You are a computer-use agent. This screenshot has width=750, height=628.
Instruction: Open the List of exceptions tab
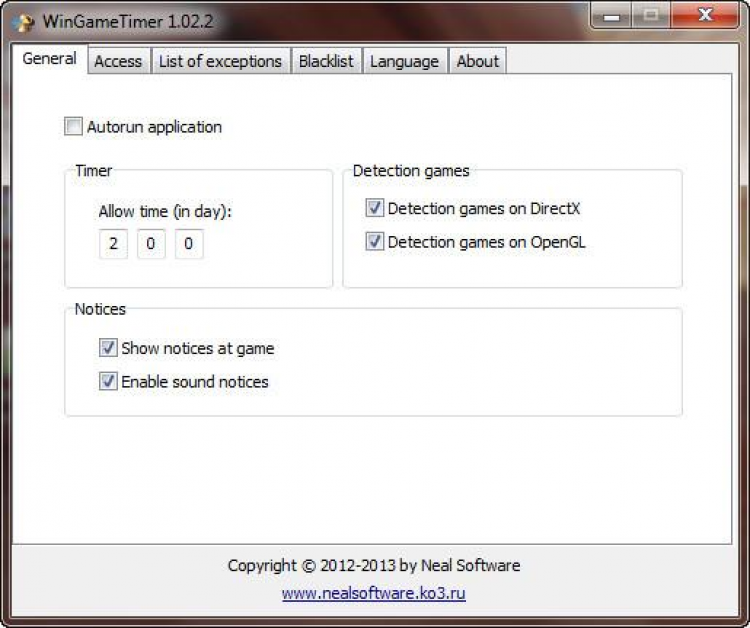click(x=221, y=61)
